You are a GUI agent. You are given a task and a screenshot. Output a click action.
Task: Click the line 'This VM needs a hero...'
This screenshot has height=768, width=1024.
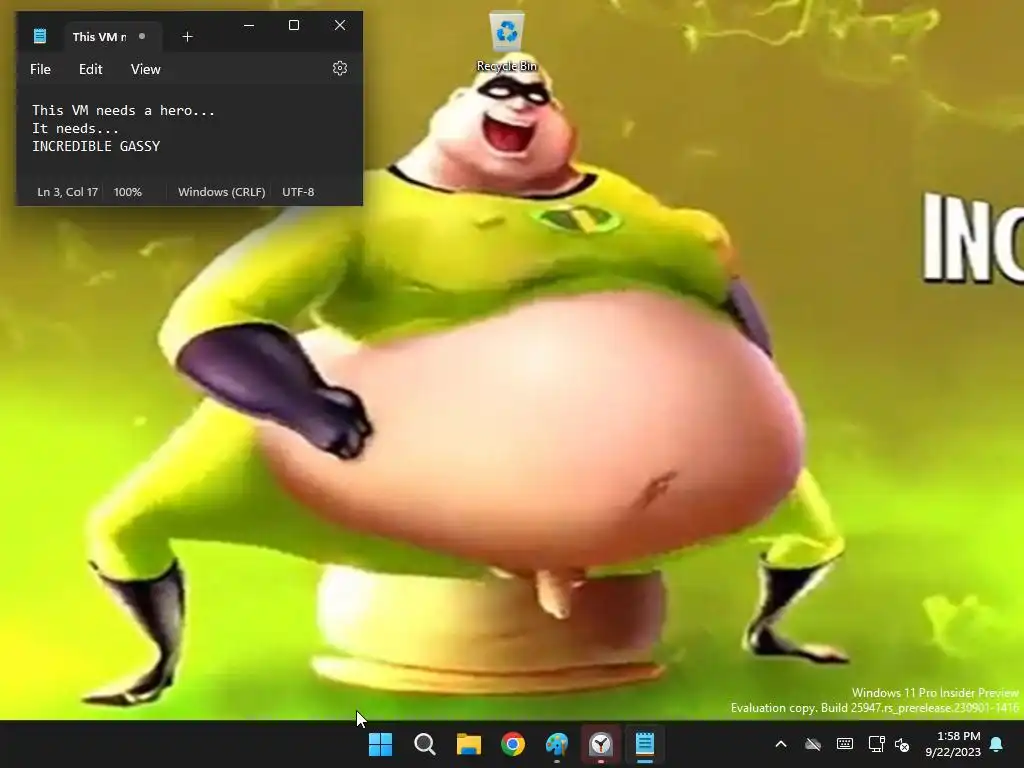[123, 110]
